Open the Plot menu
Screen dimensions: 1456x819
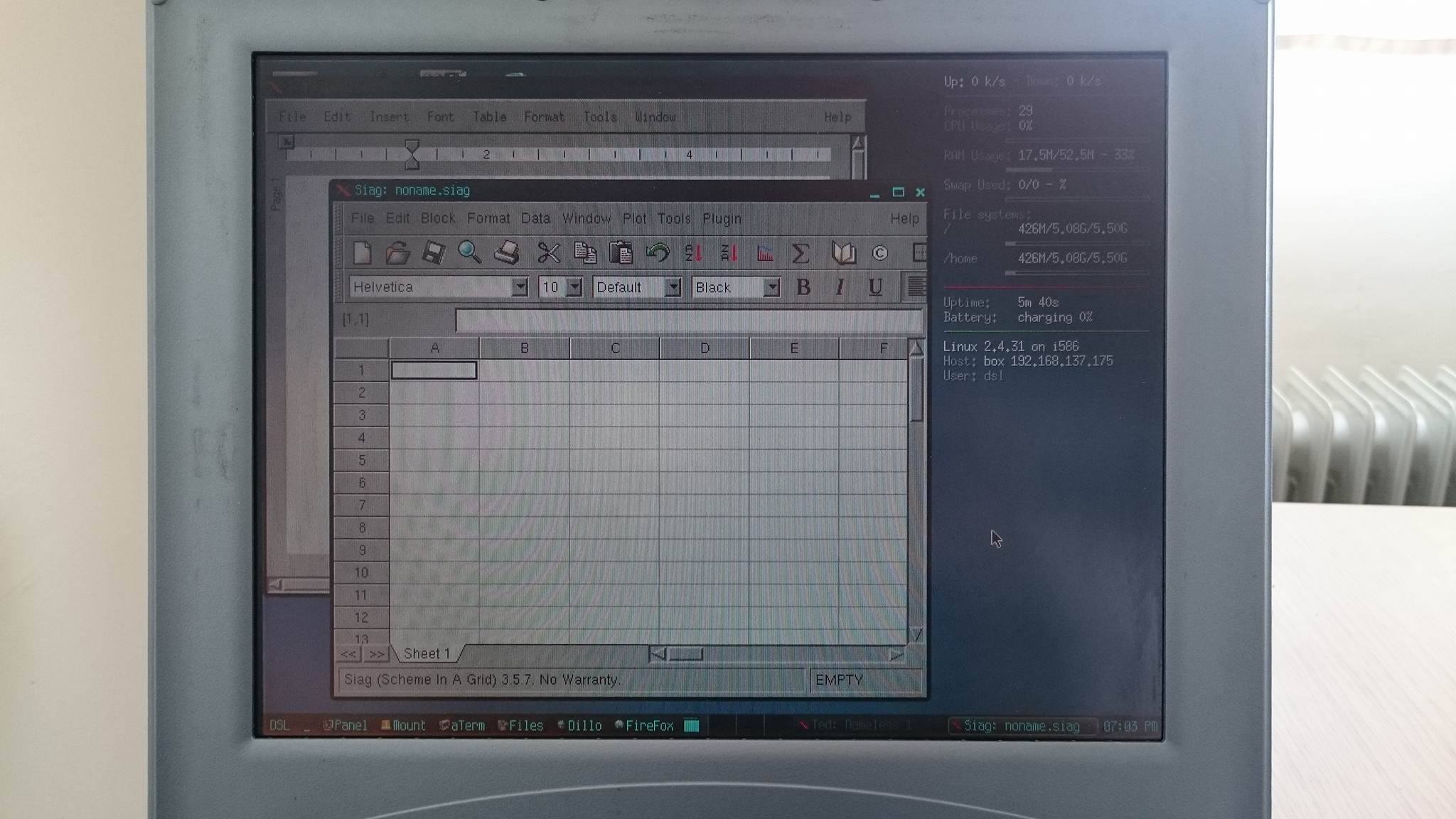(634, 218)
